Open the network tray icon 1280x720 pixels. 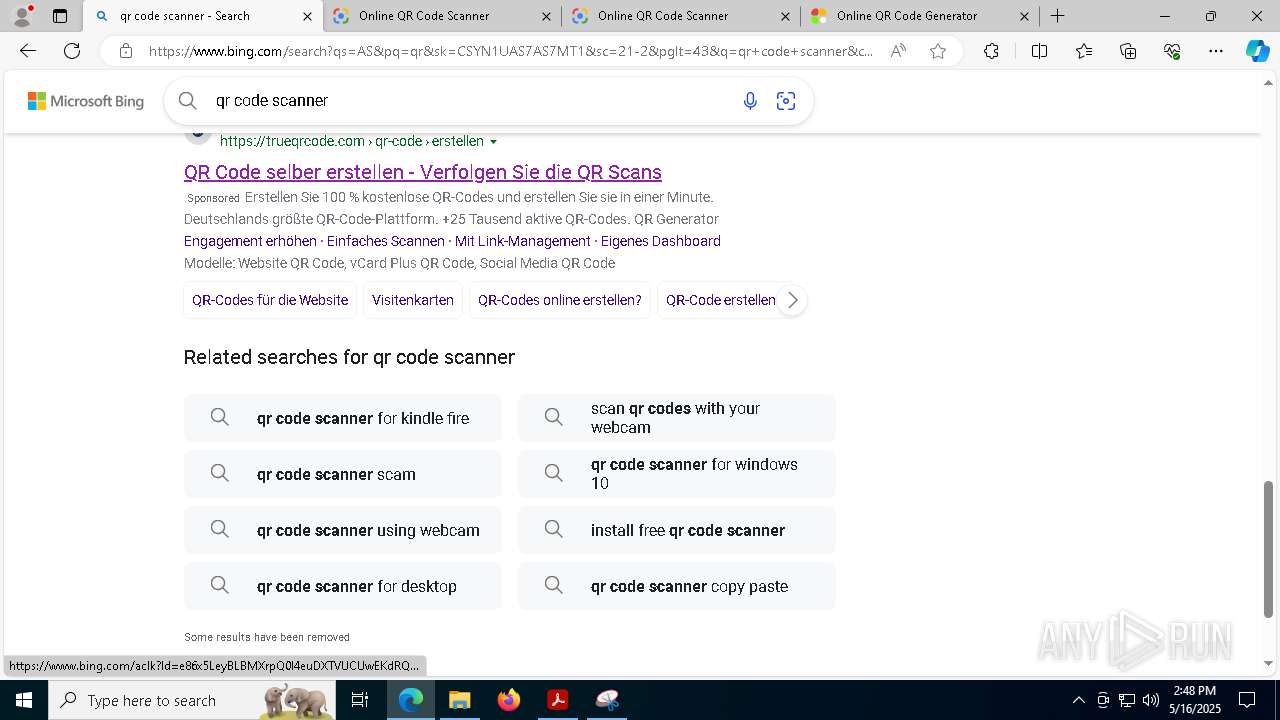point(1127,700)
